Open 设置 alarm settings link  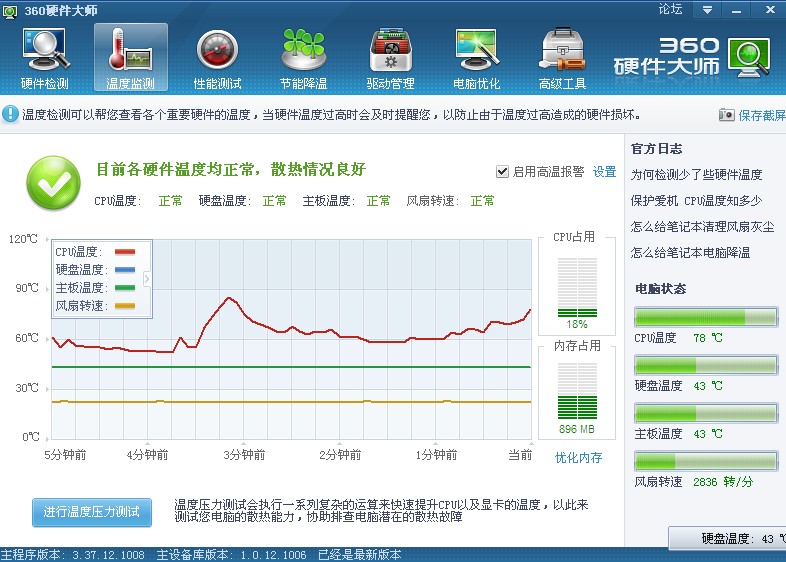tap(605, 172)
